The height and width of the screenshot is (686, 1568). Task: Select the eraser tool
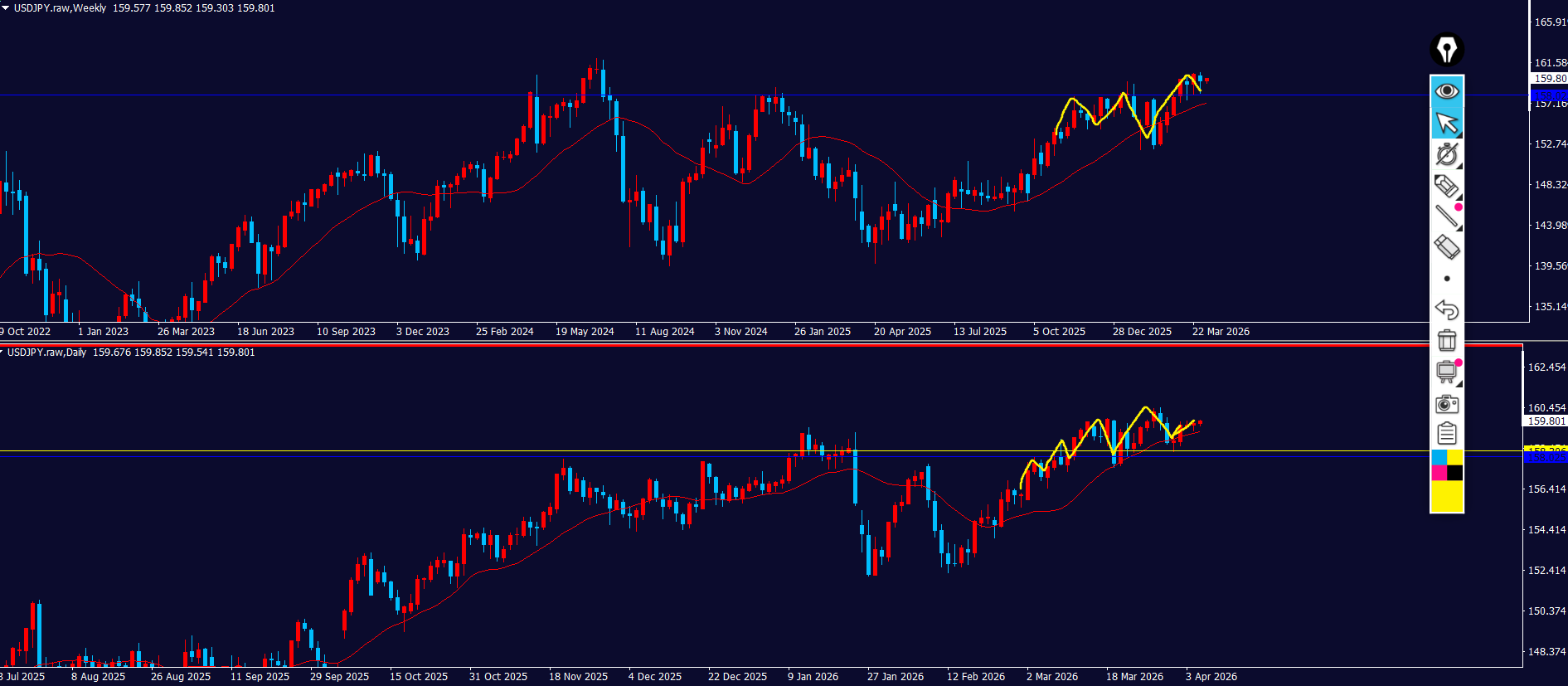pos(1447,247)
